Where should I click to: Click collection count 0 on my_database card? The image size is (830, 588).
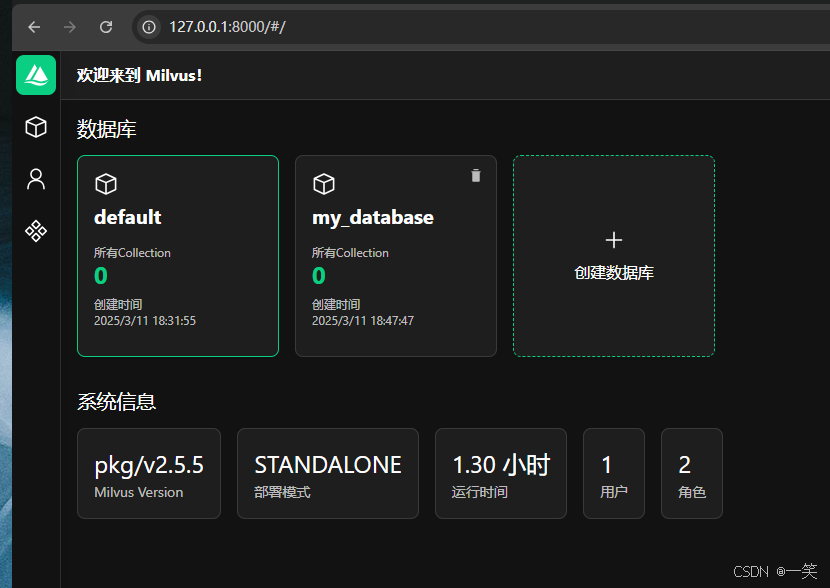tap(319, 276)
